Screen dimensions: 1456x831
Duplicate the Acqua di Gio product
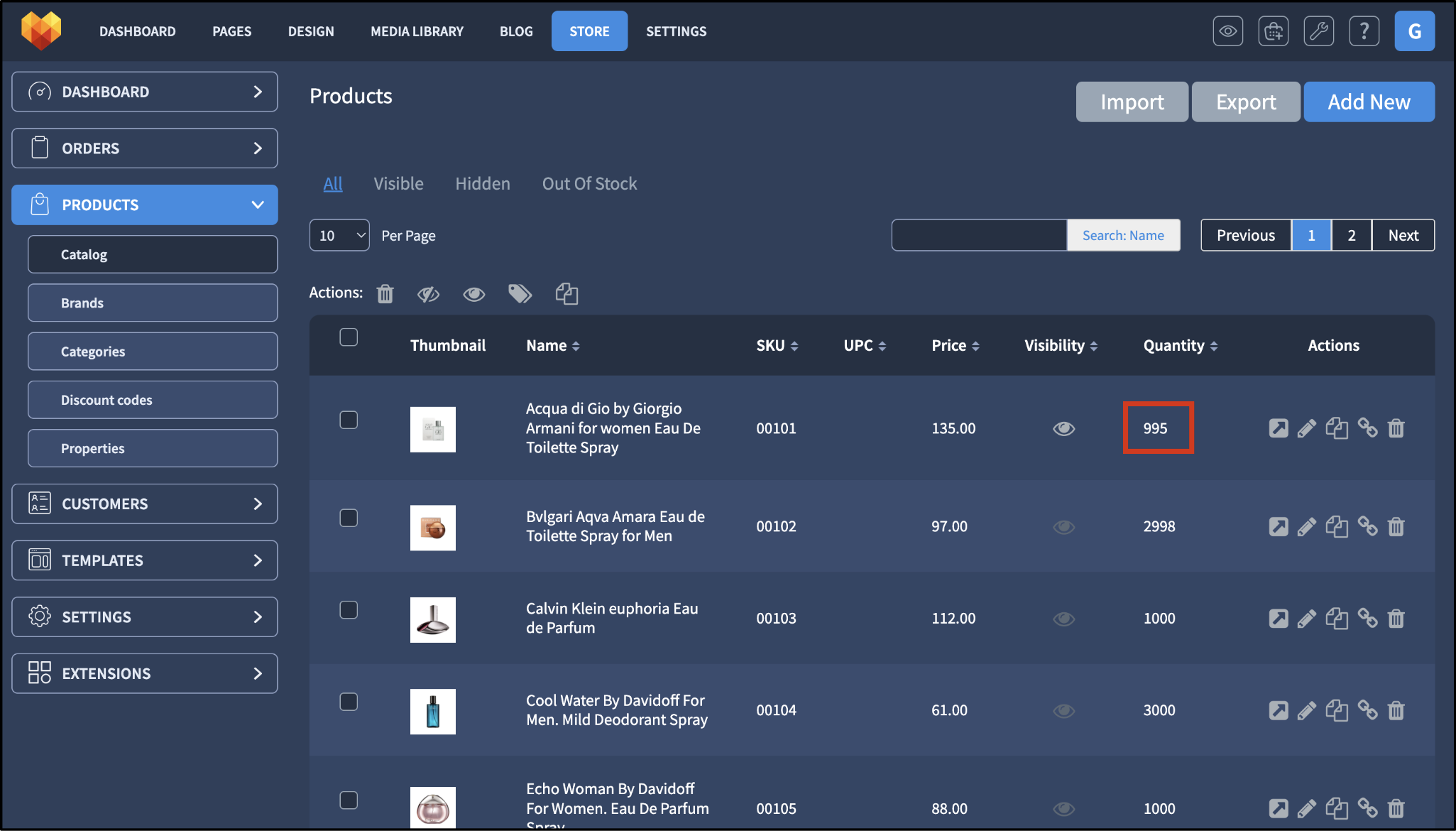click(1337, 428)
